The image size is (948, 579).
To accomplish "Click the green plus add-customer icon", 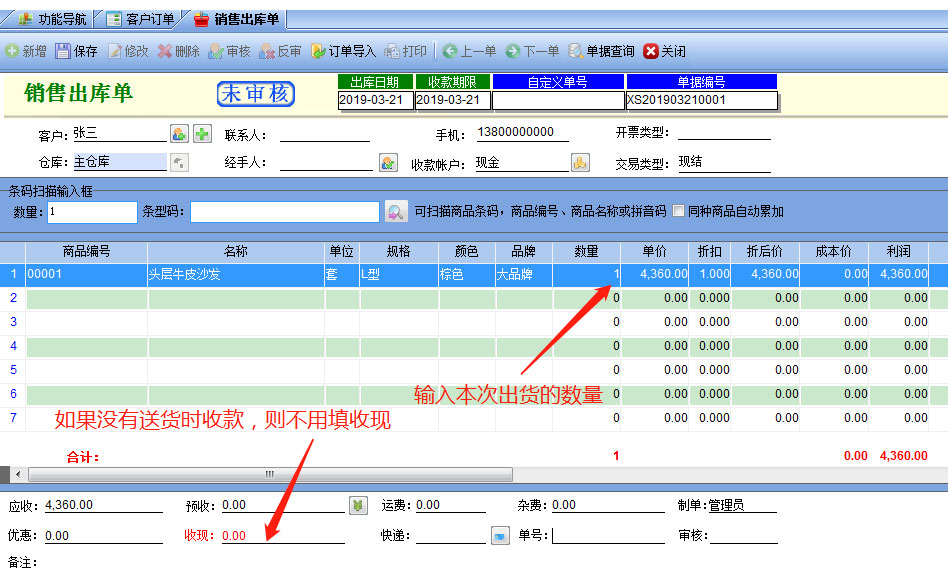I will point(202,134).
